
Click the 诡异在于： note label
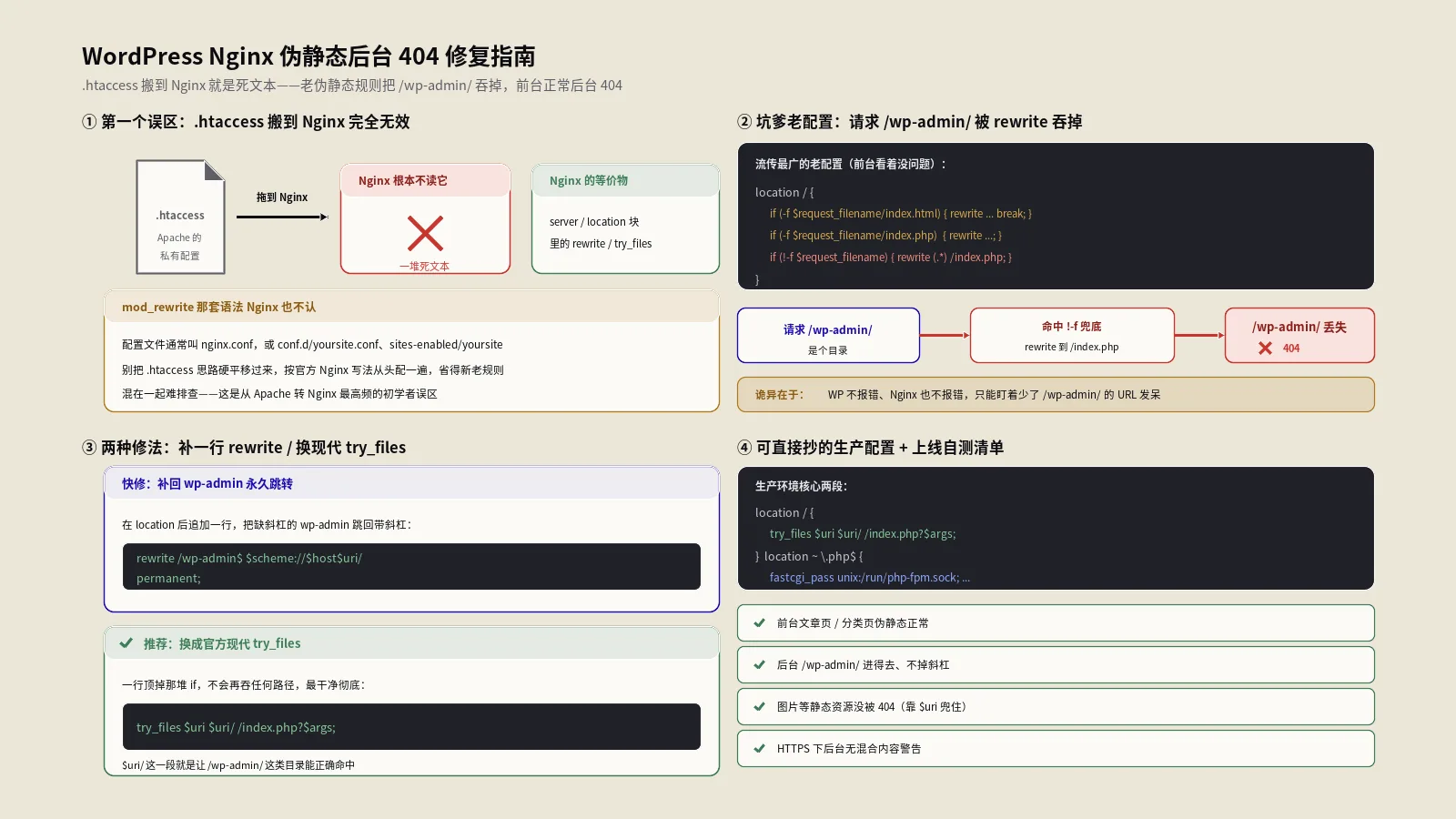click(779, 395)
